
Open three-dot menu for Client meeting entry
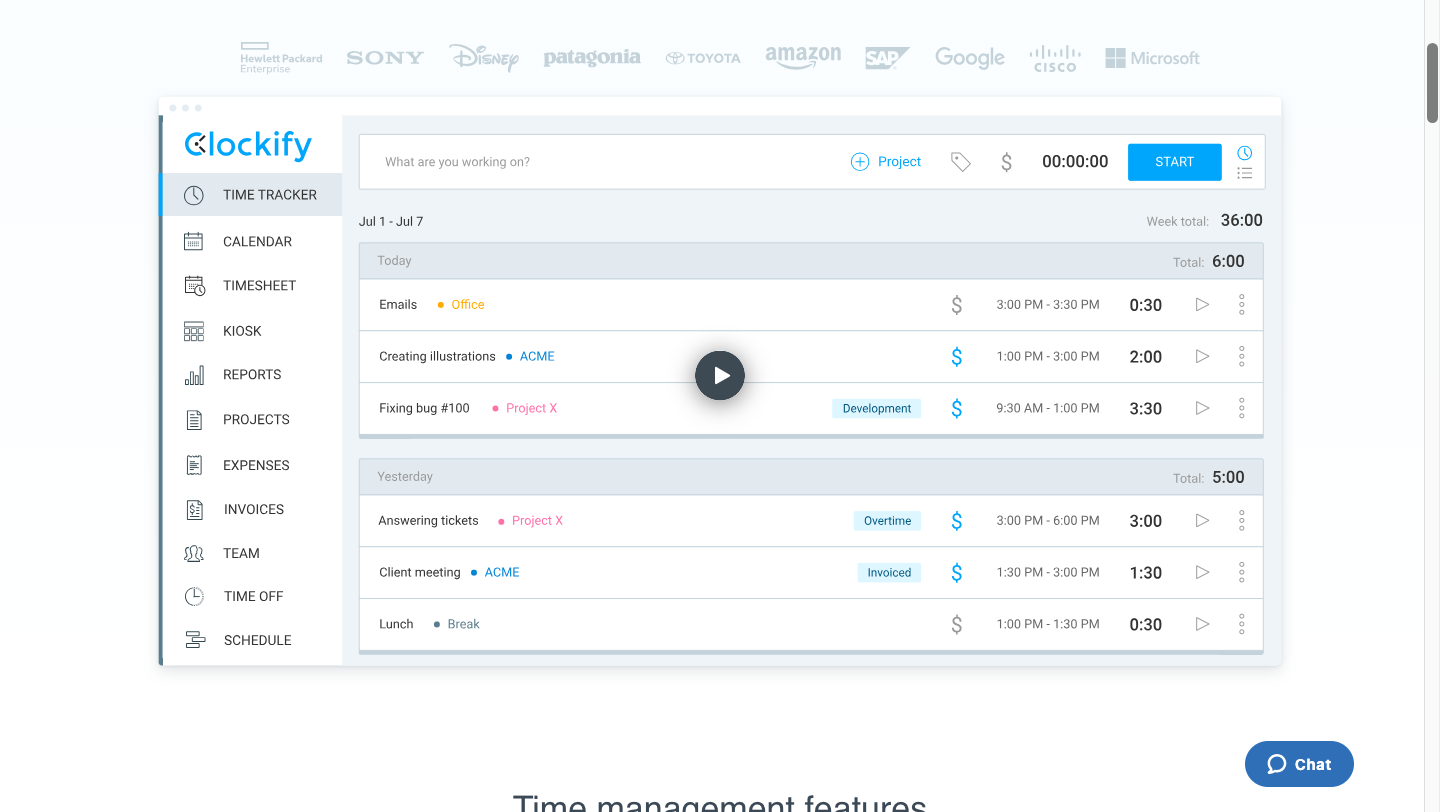(x=1241, y=572)
